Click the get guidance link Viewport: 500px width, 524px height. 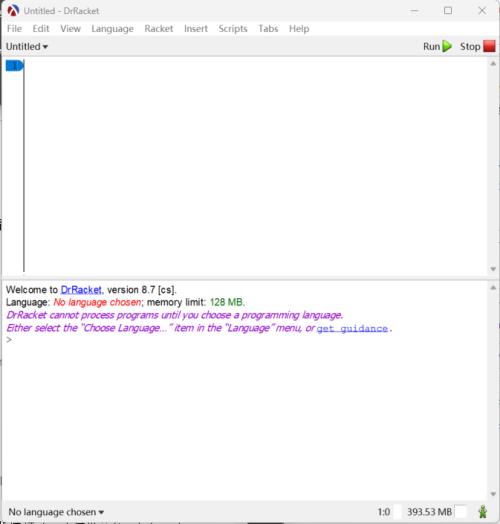352,329
